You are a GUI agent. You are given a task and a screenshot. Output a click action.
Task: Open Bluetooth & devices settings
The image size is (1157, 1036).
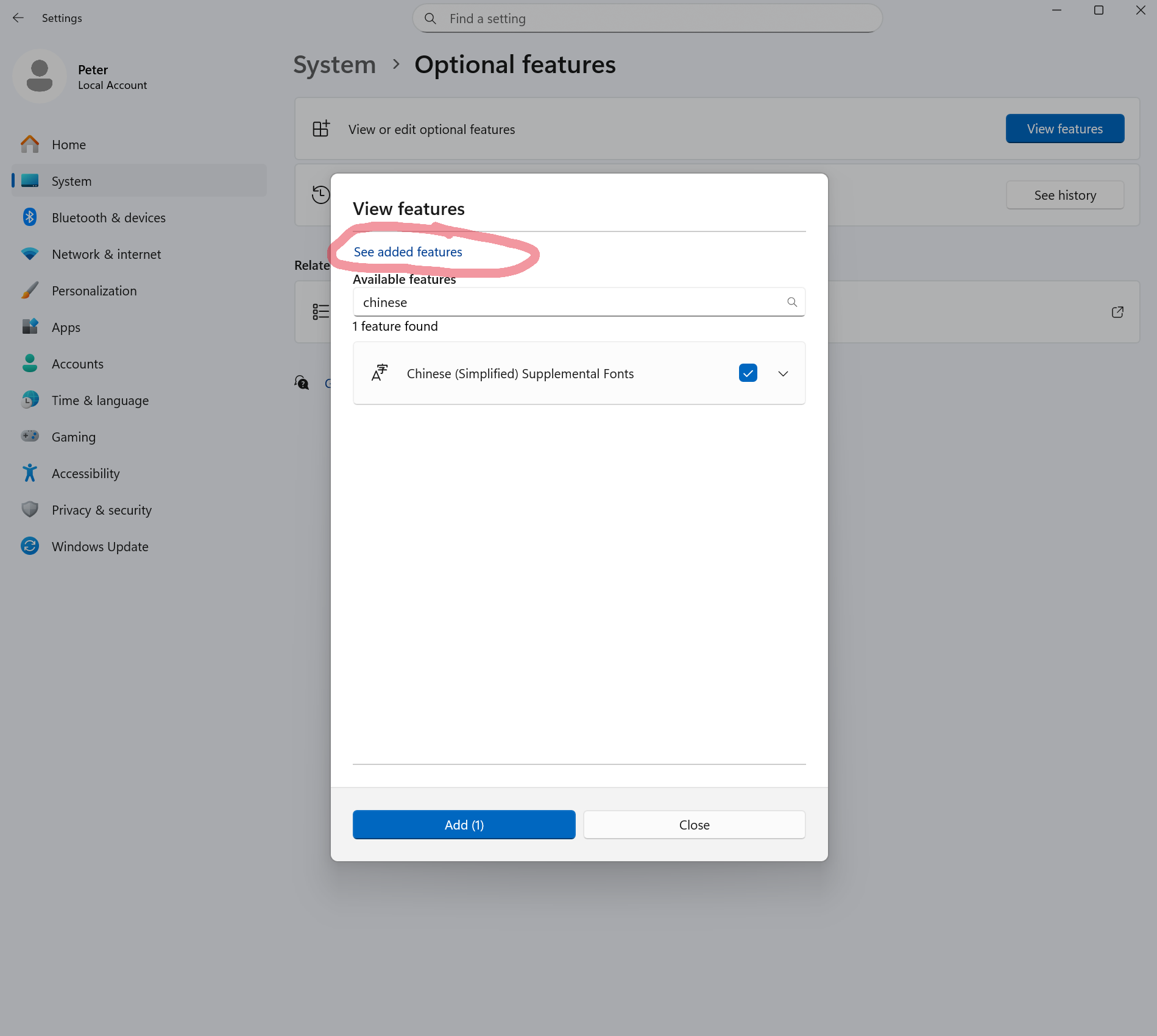point(139,217)
